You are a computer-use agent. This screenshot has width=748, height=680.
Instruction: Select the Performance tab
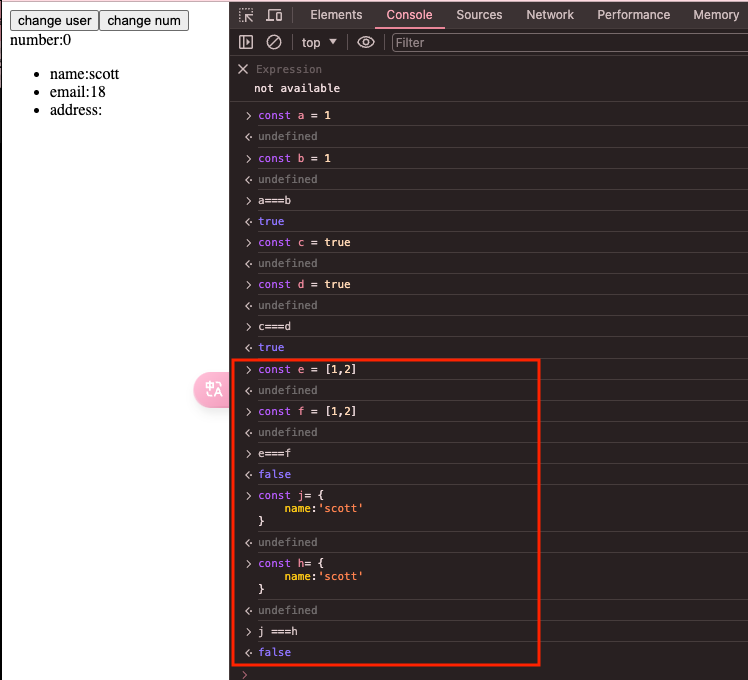633,15
